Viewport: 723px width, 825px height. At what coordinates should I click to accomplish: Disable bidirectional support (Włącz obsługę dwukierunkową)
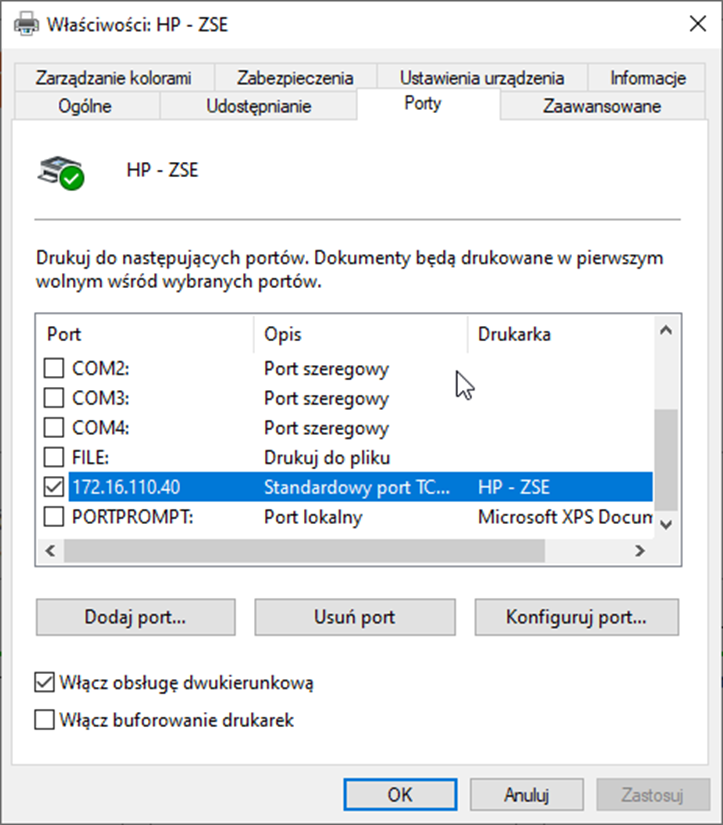pyautogui.click(x=44, y=684)
